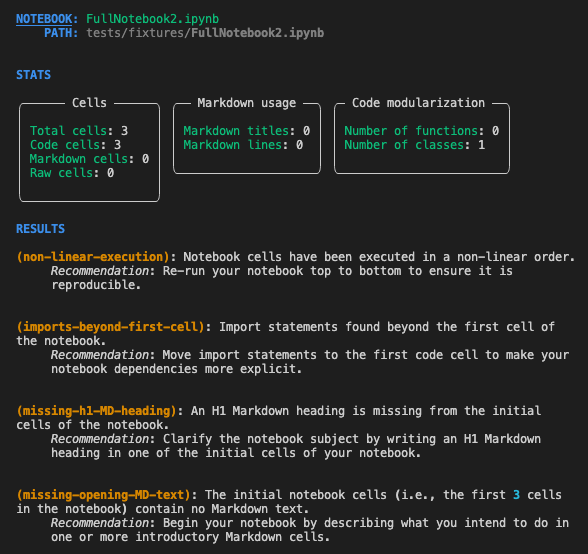Select the 'Markdown lines: 0' line
The width and height of the screenshot is (588, 554).
tap(243, 145)
